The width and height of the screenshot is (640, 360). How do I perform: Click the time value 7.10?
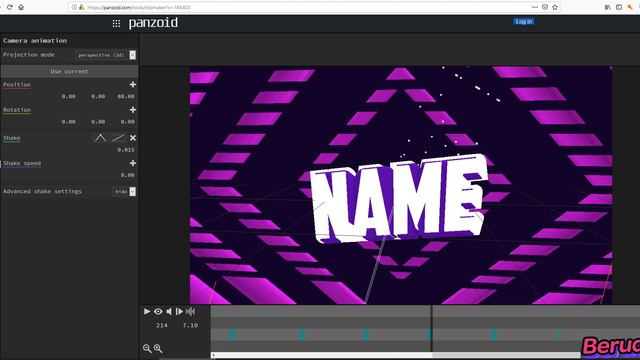tap(190, 325)
